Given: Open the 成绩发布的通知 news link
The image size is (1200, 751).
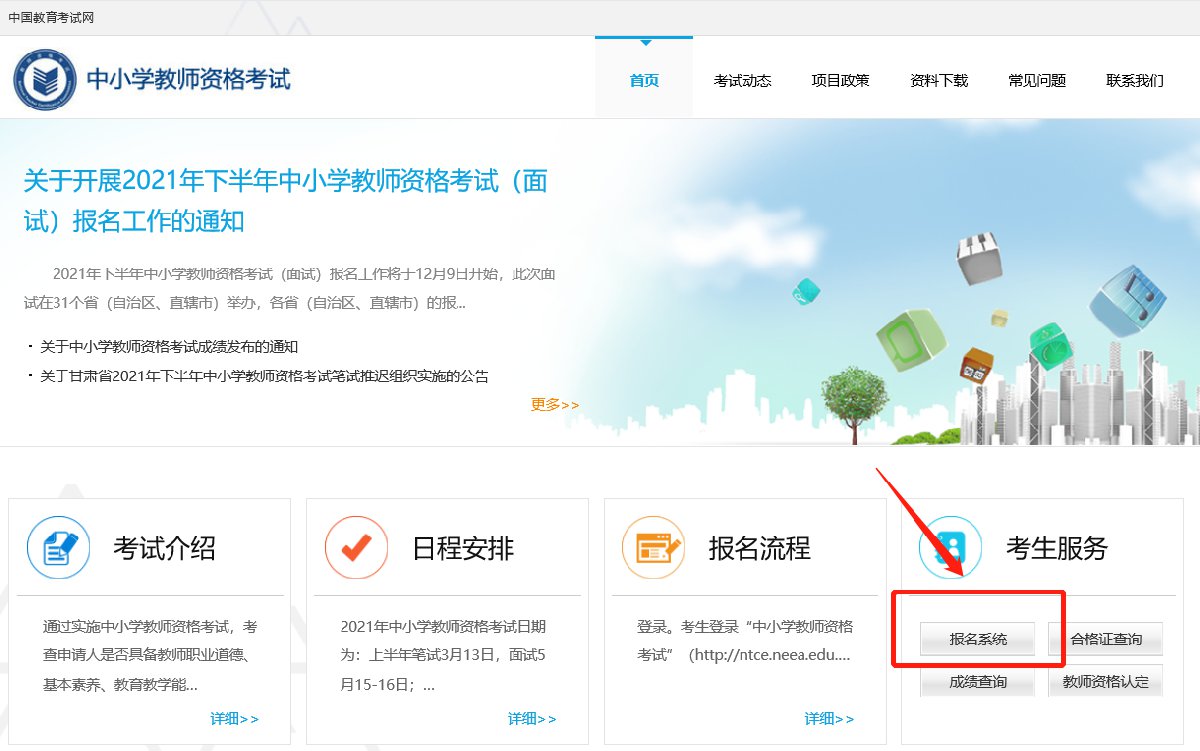Looking at the screenshot, I should tap(169, 347).
